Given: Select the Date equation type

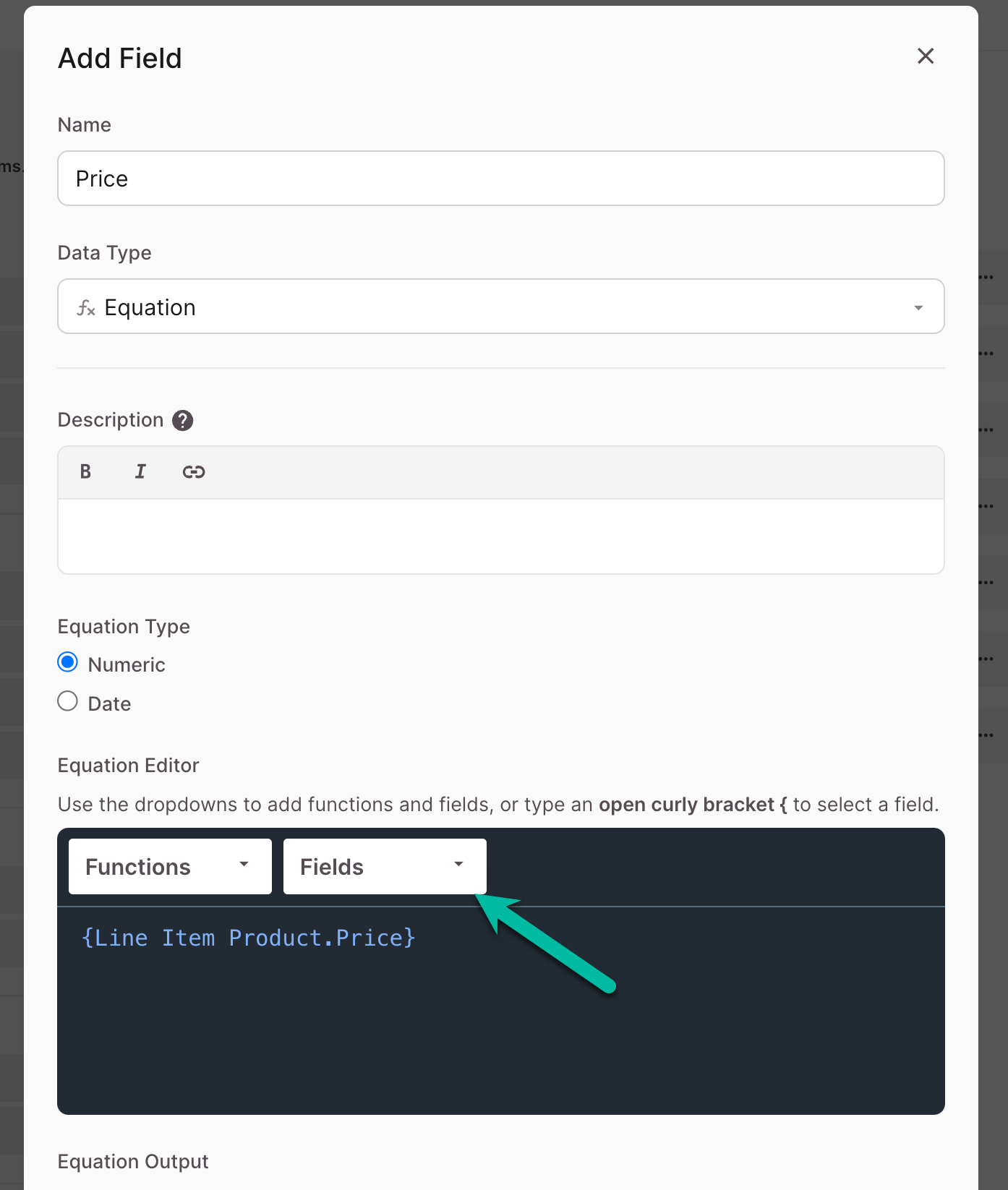Looking at the screenshot, I should 68,701.
